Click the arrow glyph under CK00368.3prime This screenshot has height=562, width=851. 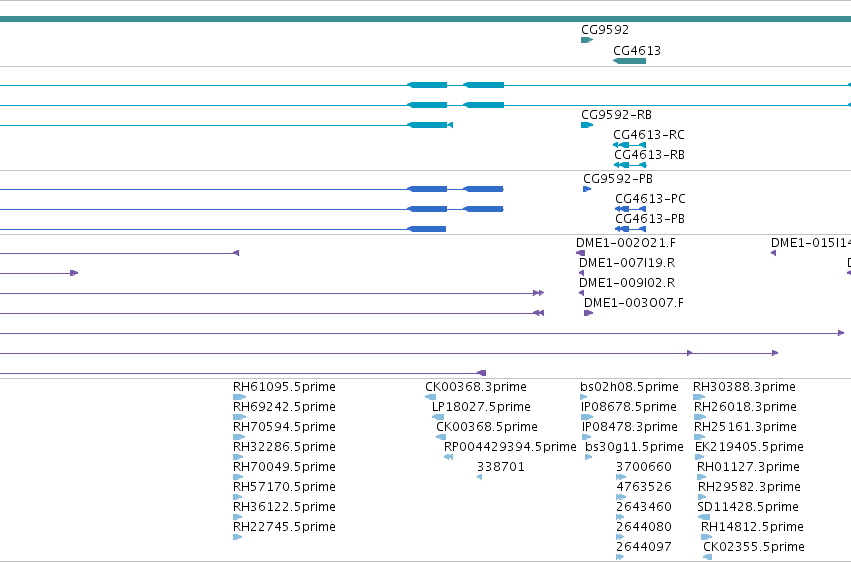pyautogui.click(x=430, y=397)
